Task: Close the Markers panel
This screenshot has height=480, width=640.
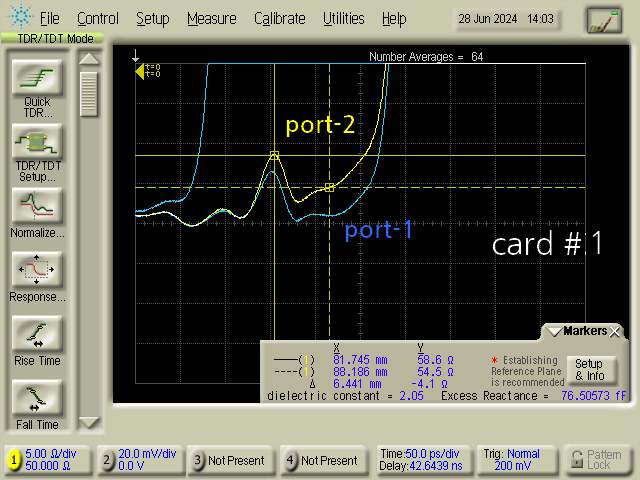Action: 614,332
